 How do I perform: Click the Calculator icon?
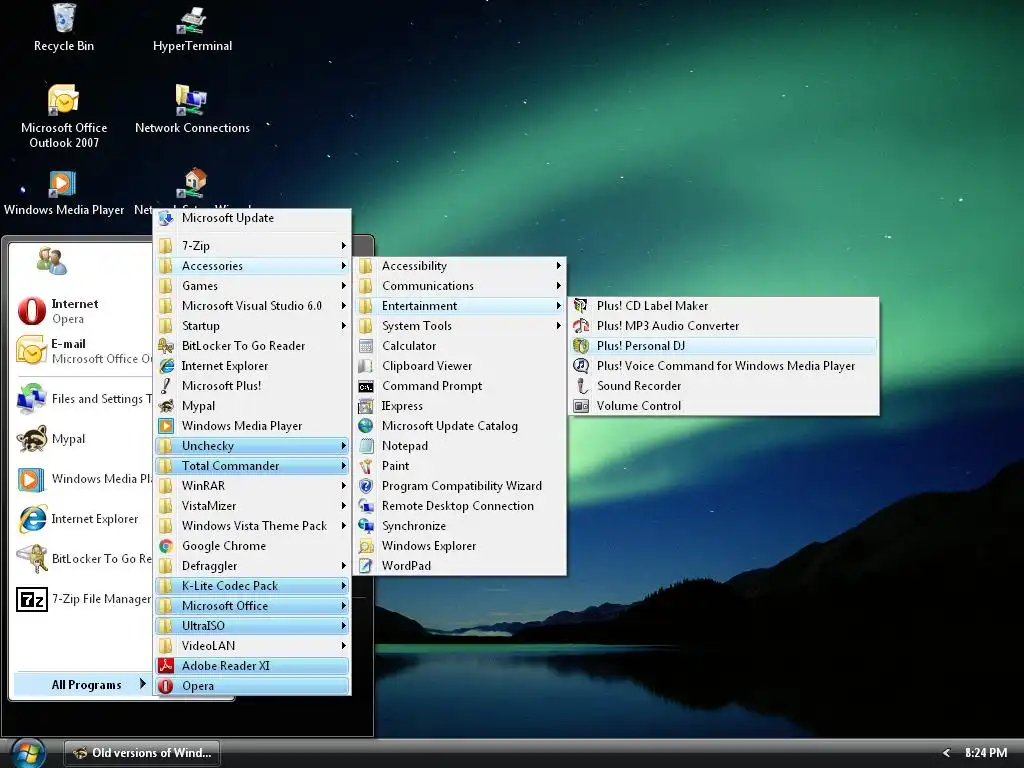[x=366, y=346]
